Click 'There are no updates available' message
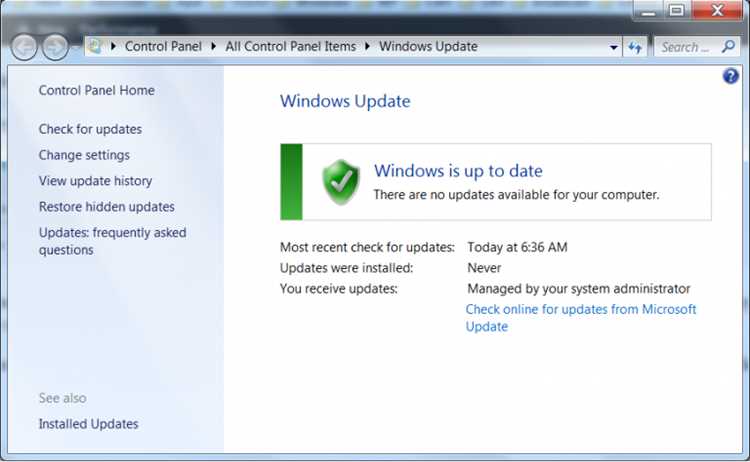Viewport: 750px width, 462px height. (516, 195)
